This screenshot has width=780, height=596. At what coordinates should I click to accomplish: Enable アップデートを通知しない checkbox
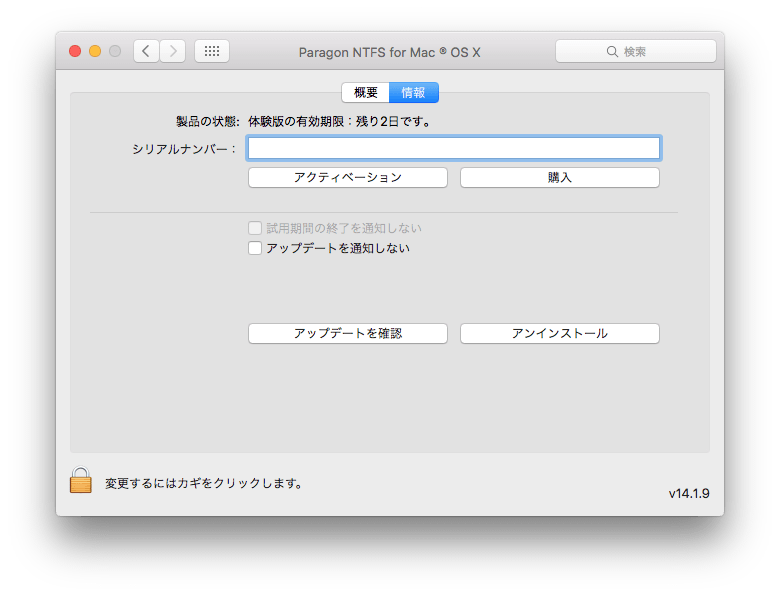(x=255, y=248)
